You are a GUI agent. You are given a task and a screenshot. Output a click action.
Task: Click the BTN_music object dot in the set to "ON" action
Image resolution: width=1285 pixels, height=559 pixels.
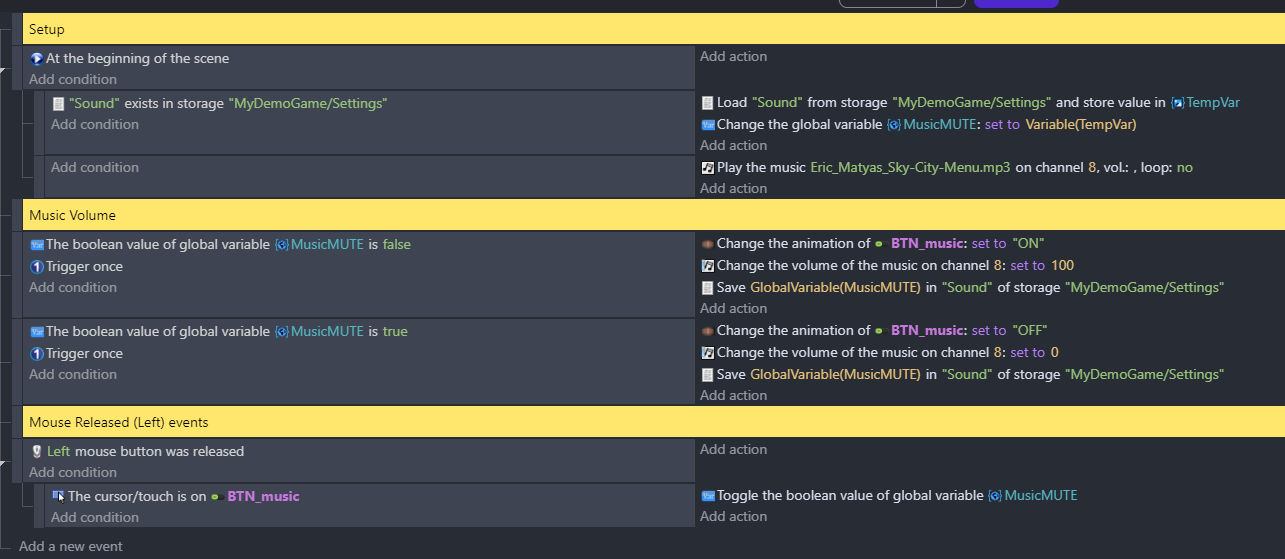pyautogui.click(x=879, y=244)
